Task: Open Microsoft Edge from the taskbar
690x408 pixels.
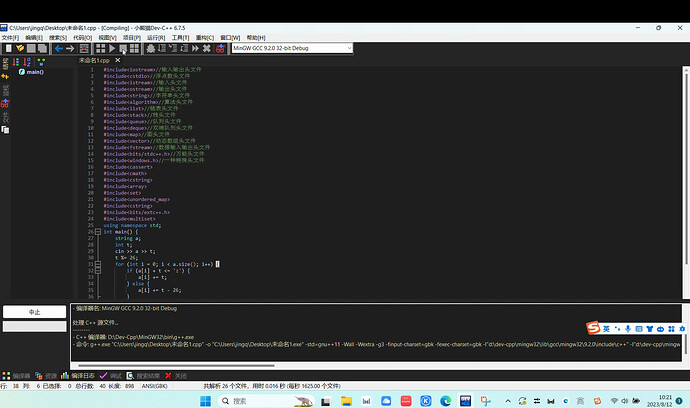Action: coord(446,401)
